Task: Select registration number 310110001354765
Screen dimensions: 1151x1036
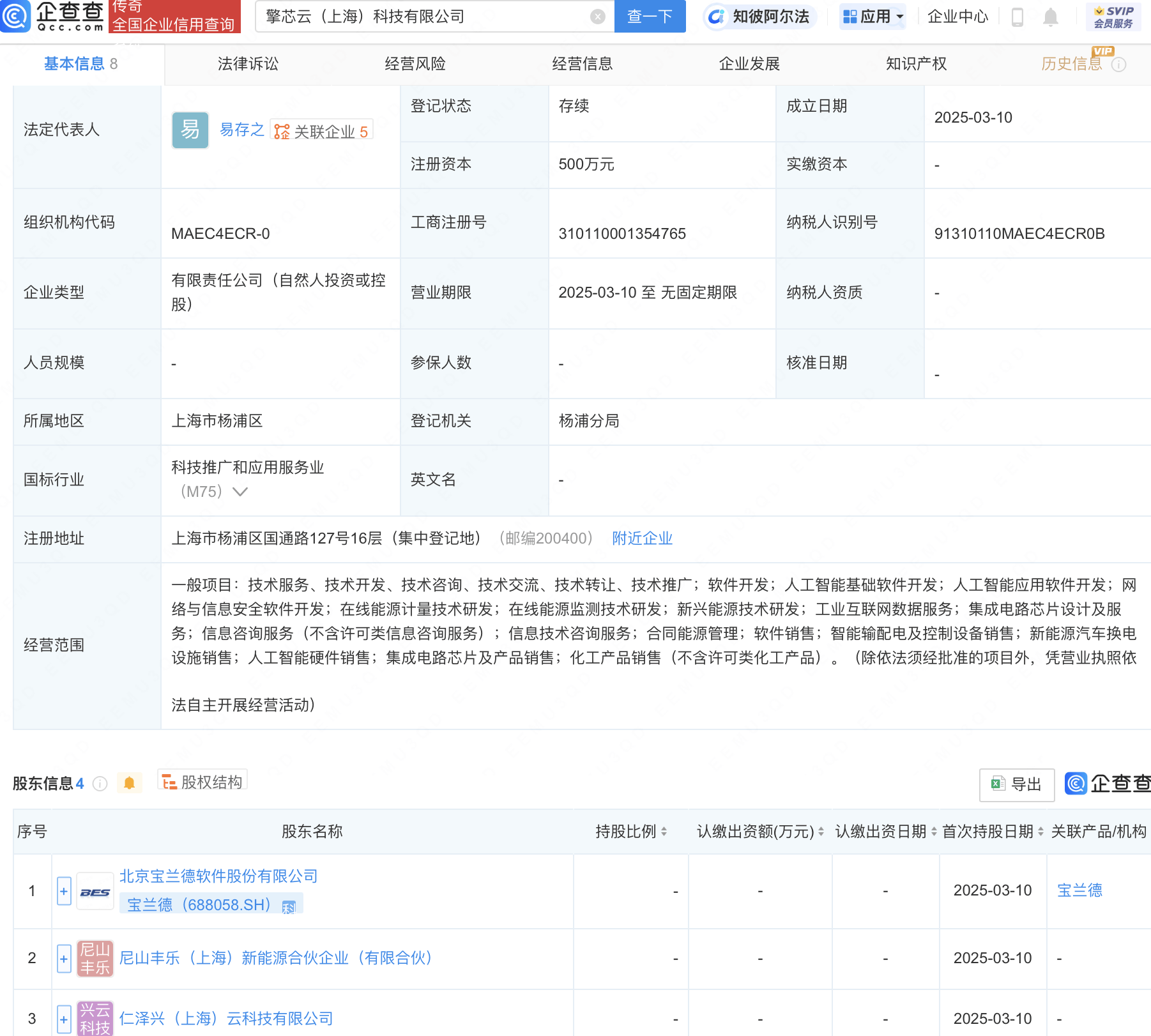Action: (x=622, y=234)
